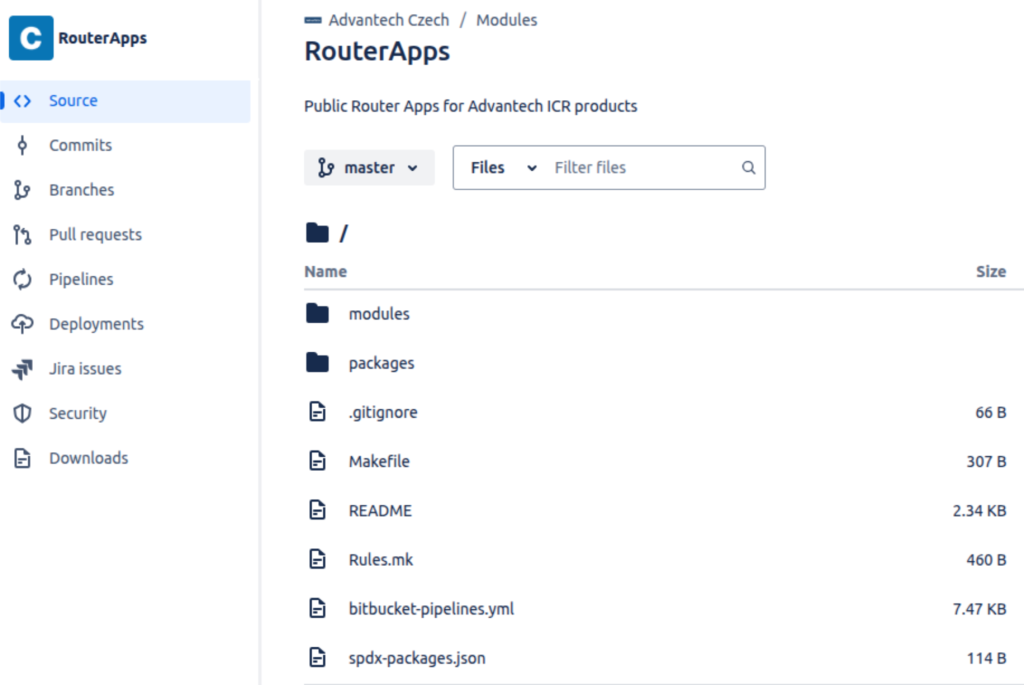This screenshot has width=1024, height=685.
Task: Click the 114 B size value
Action: pos(986,658)
